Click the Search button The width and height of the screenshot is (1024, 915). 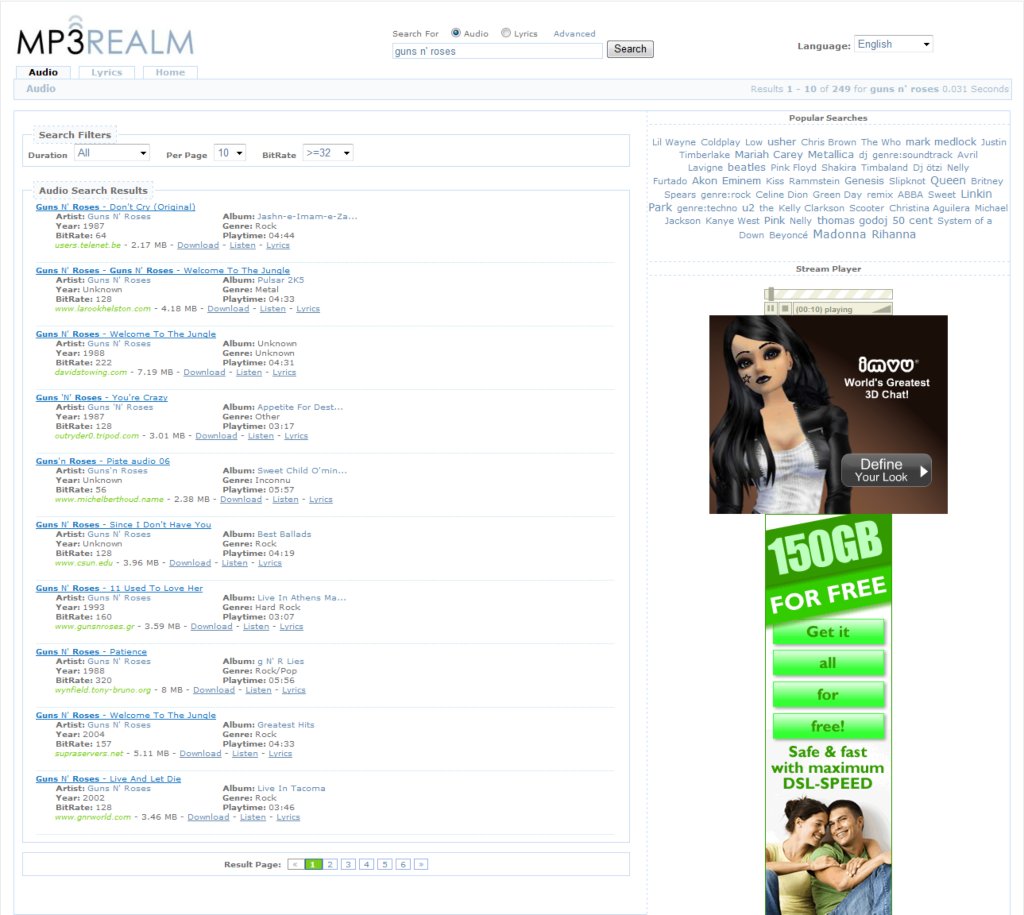point(630,49)
